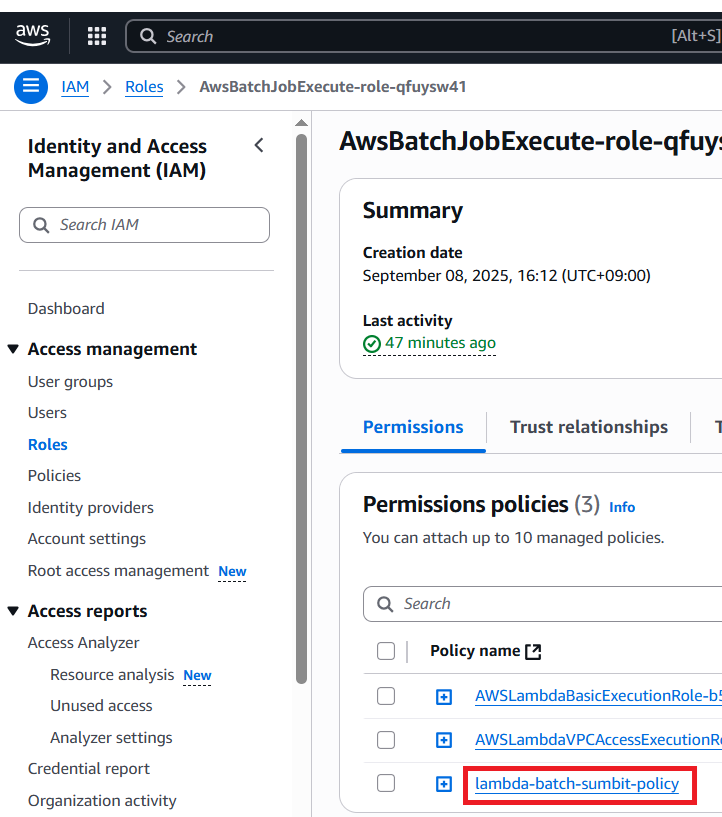This screenshot has width=722, height=817.
Task: Click the Search IAM input field
Action: [x=145, y=225]
